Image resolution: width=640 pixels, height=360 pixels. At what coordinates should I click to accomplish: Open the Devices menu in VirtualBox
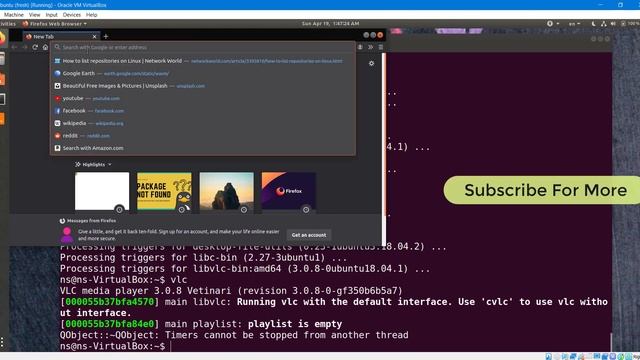click(72, 15)
